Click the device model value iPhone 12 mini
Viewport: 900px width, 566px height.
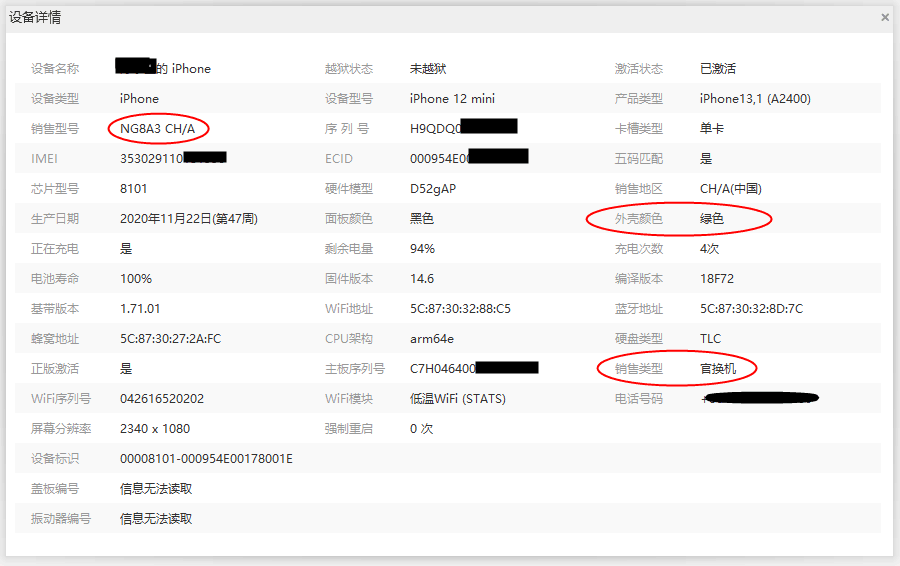[x=452, y=99]
